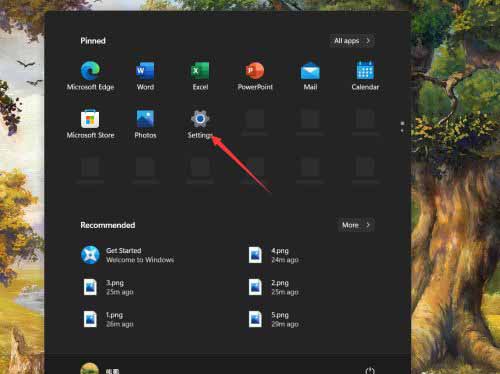Go to next pinned apps page dot
This screenshot has height=374, width=500.
click(402, 130)
